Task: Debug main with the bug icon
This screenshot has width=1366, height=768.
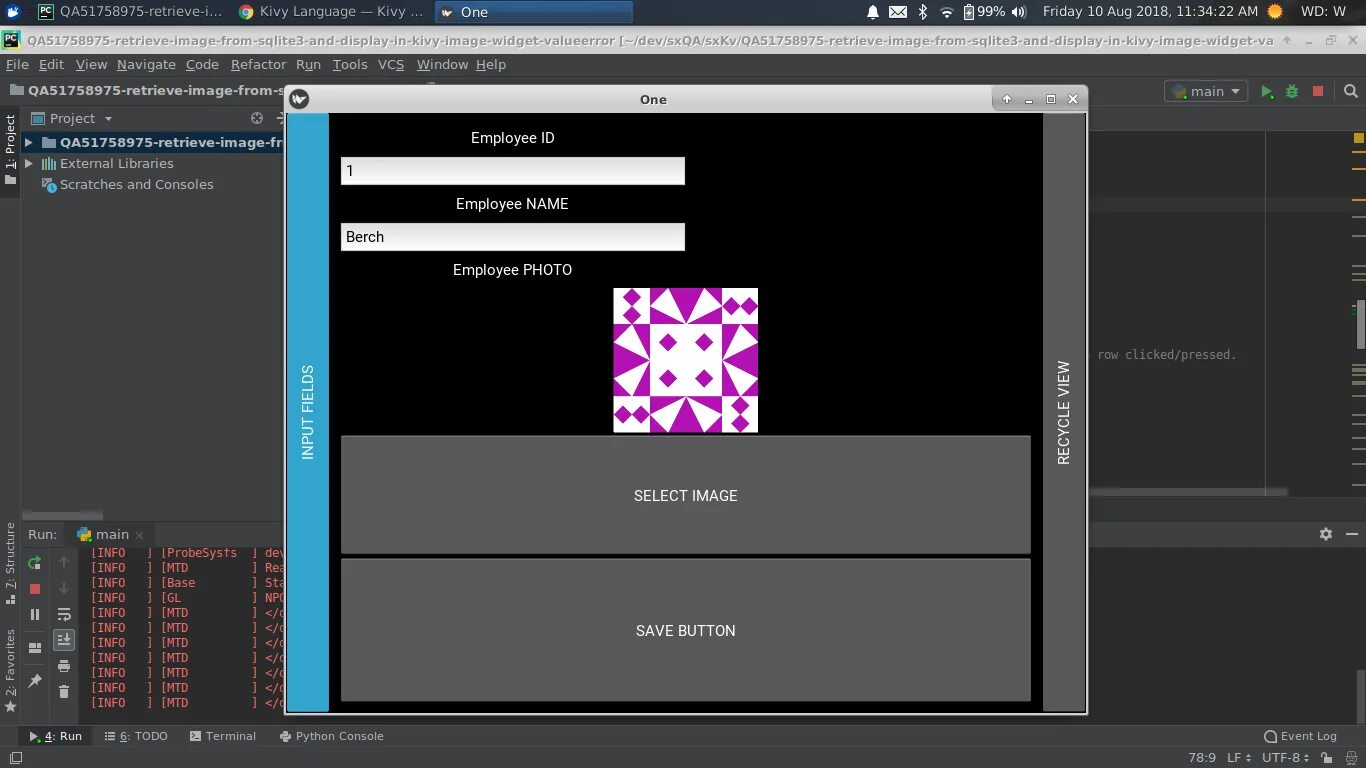Action: tap(1292, 91)
